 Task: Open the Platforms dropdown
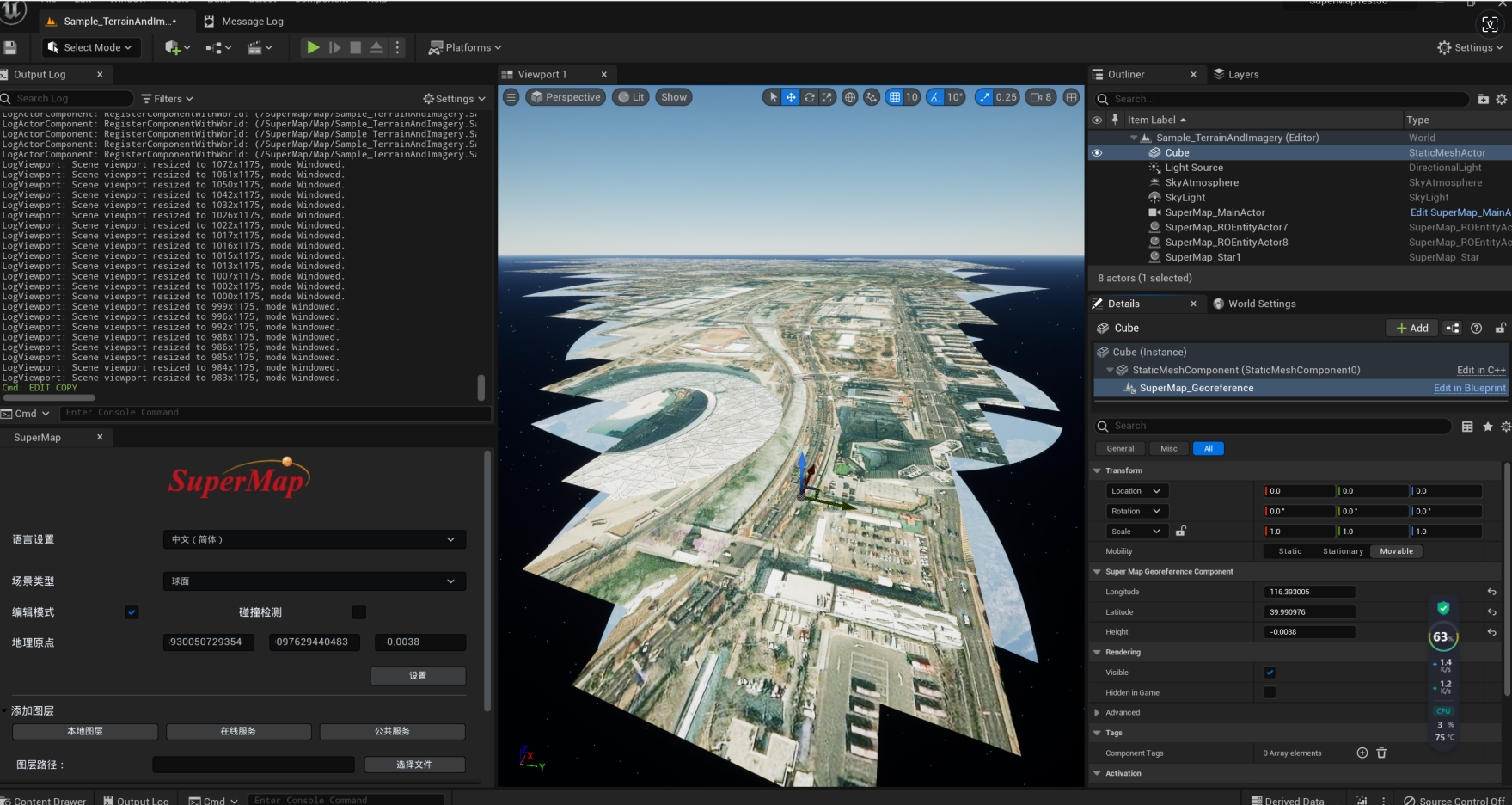pos(465,47)
